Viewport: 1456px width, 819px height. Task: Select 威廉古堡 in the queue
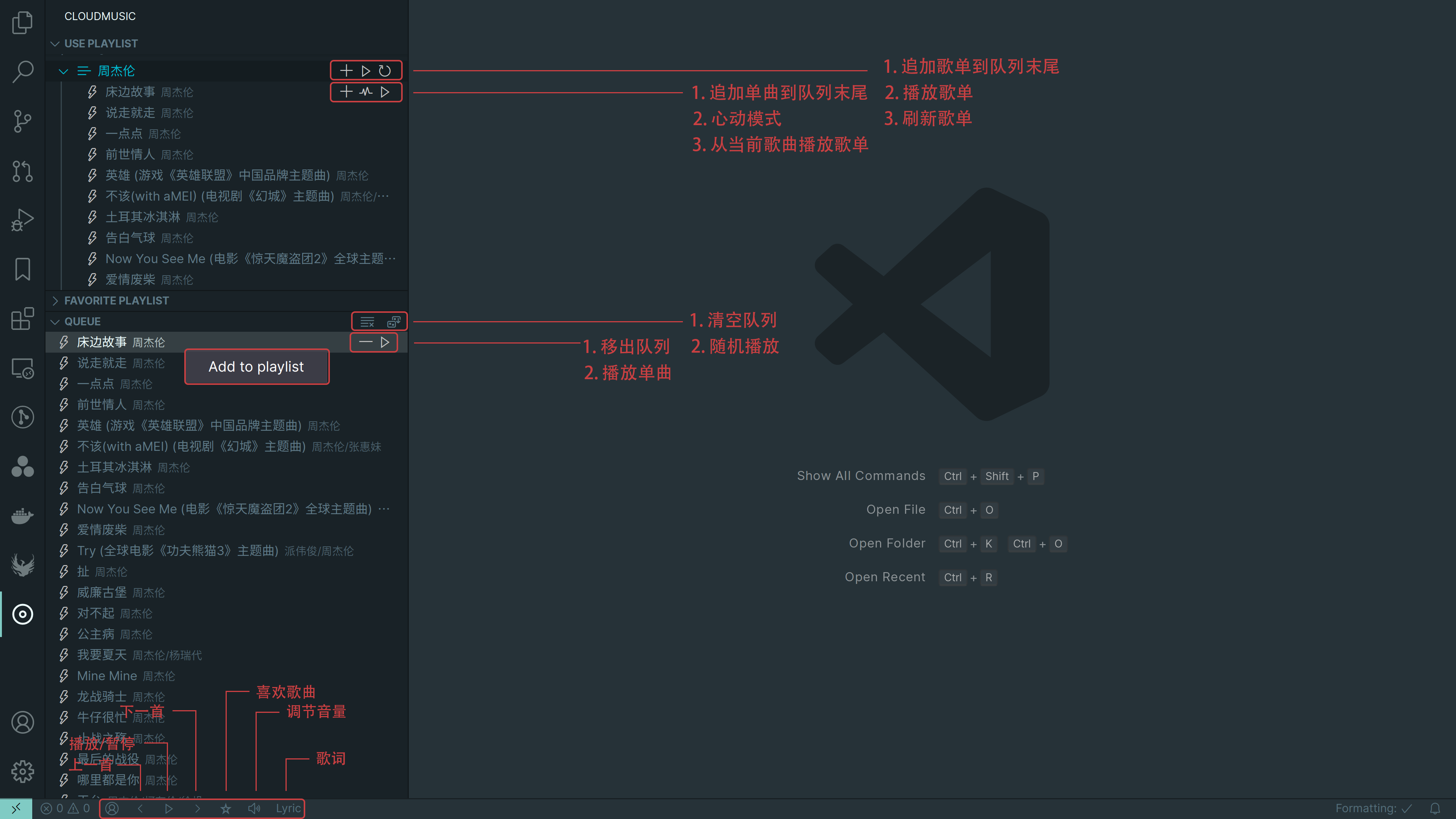tap(227, 592)
